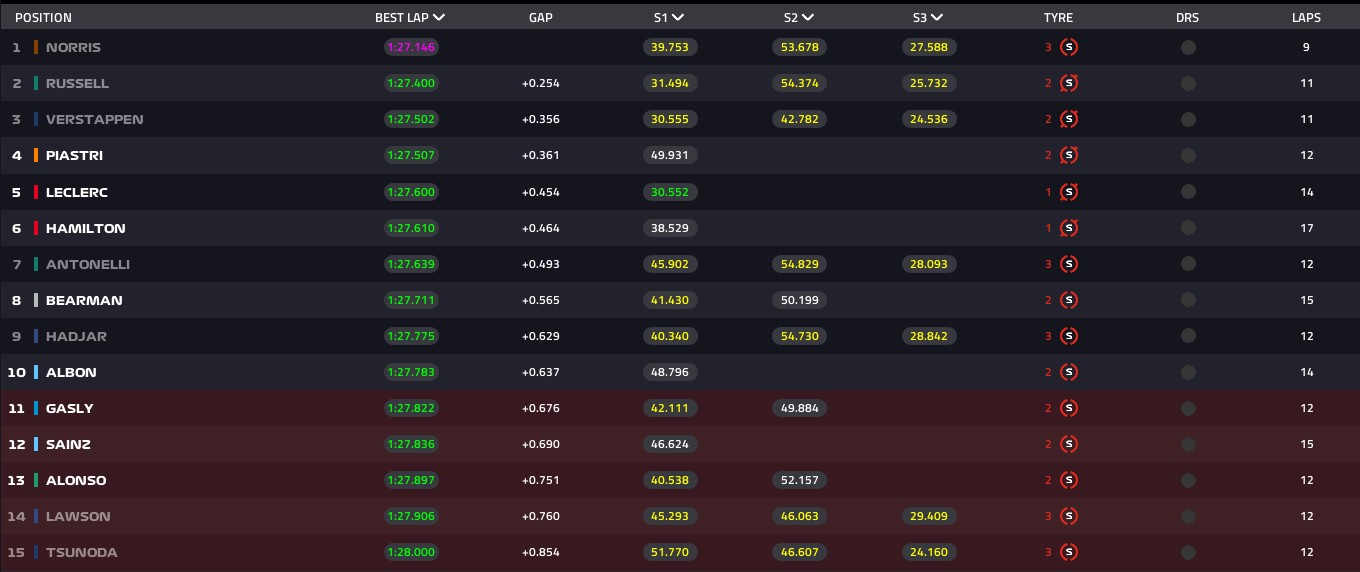Click Tsunoda's soft tyre icon

pos(1068,552)
